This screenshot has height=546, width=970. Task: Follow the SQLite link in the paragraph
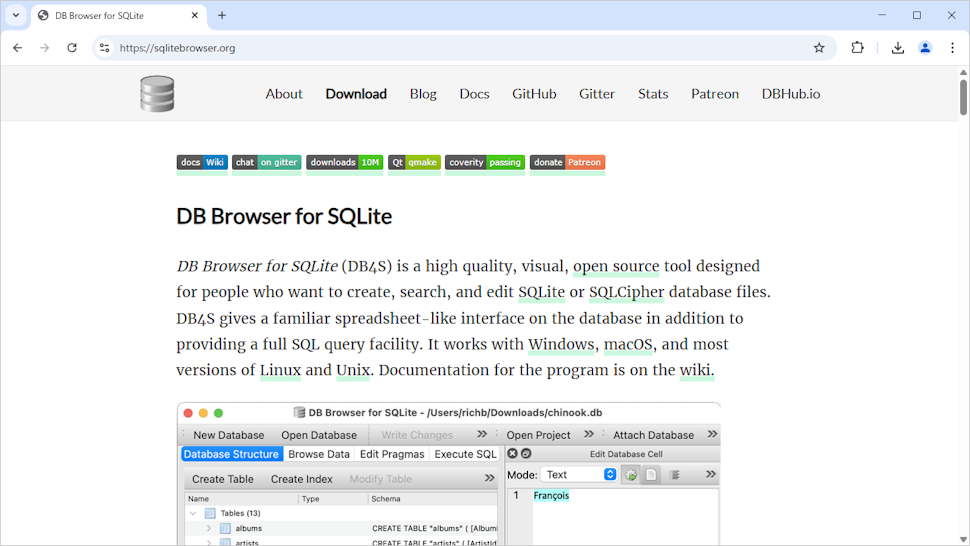coord(541,292)
